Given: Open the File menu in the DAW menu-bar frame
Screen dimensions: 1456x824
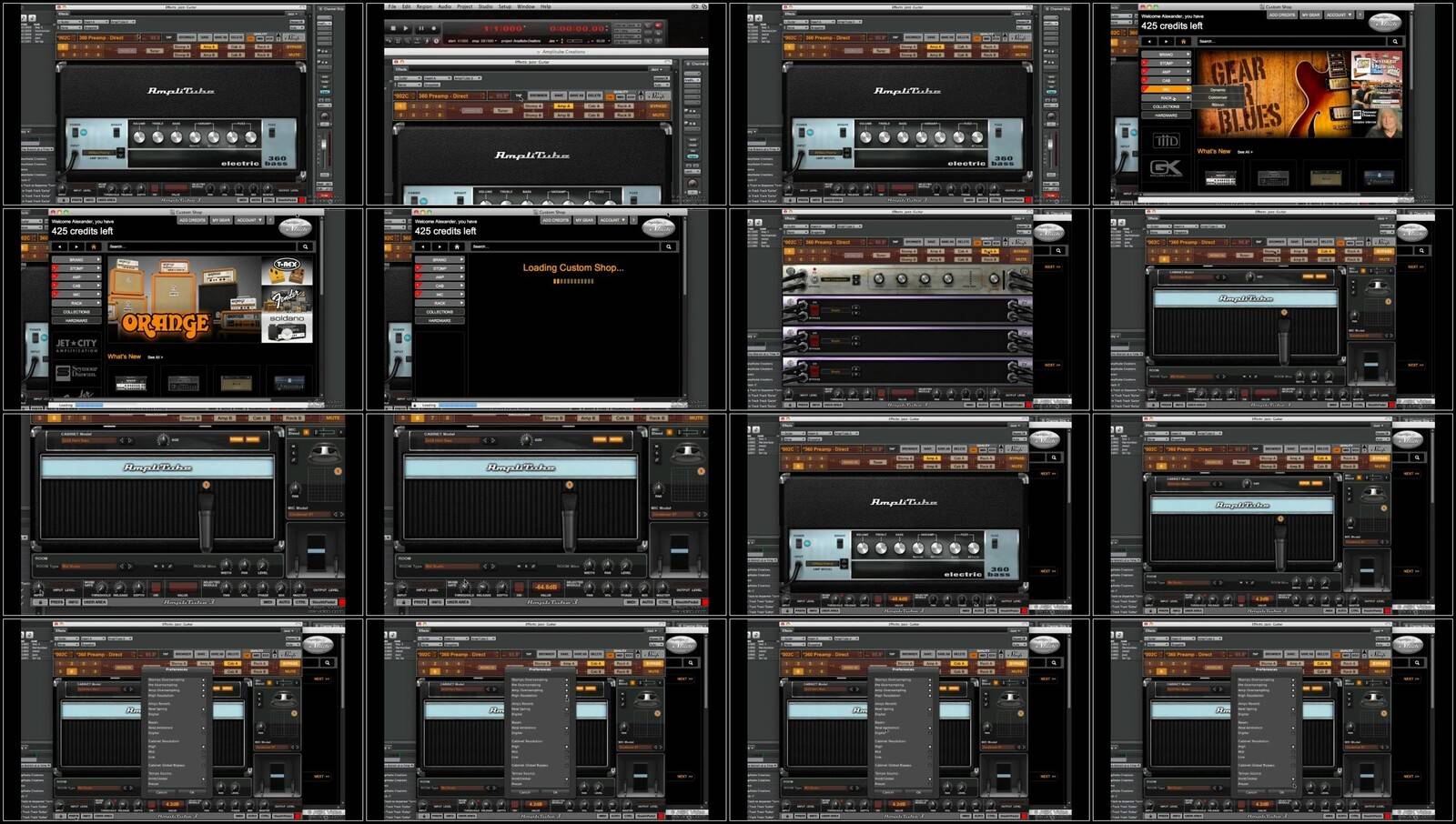Looking at the screenshot, I should [x=392, y=6].
